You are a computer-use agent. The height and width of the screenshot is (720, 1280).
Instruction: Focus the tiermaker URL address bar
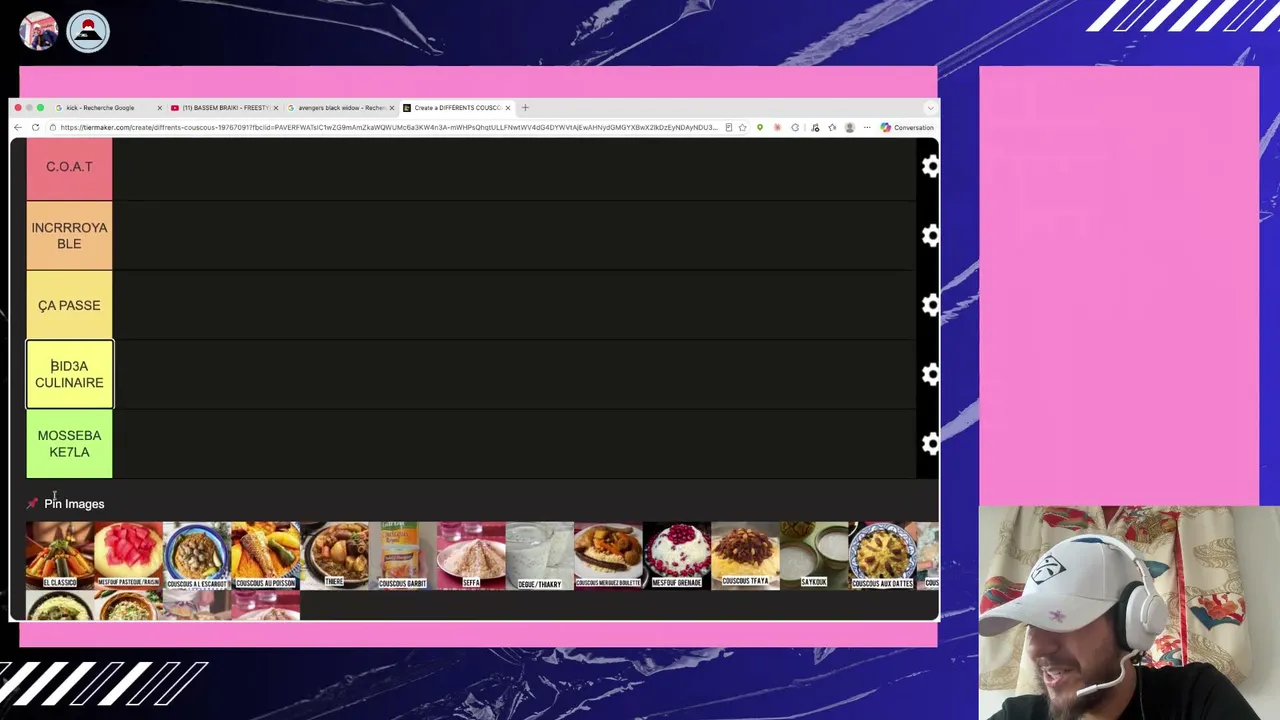coord(388,127)
